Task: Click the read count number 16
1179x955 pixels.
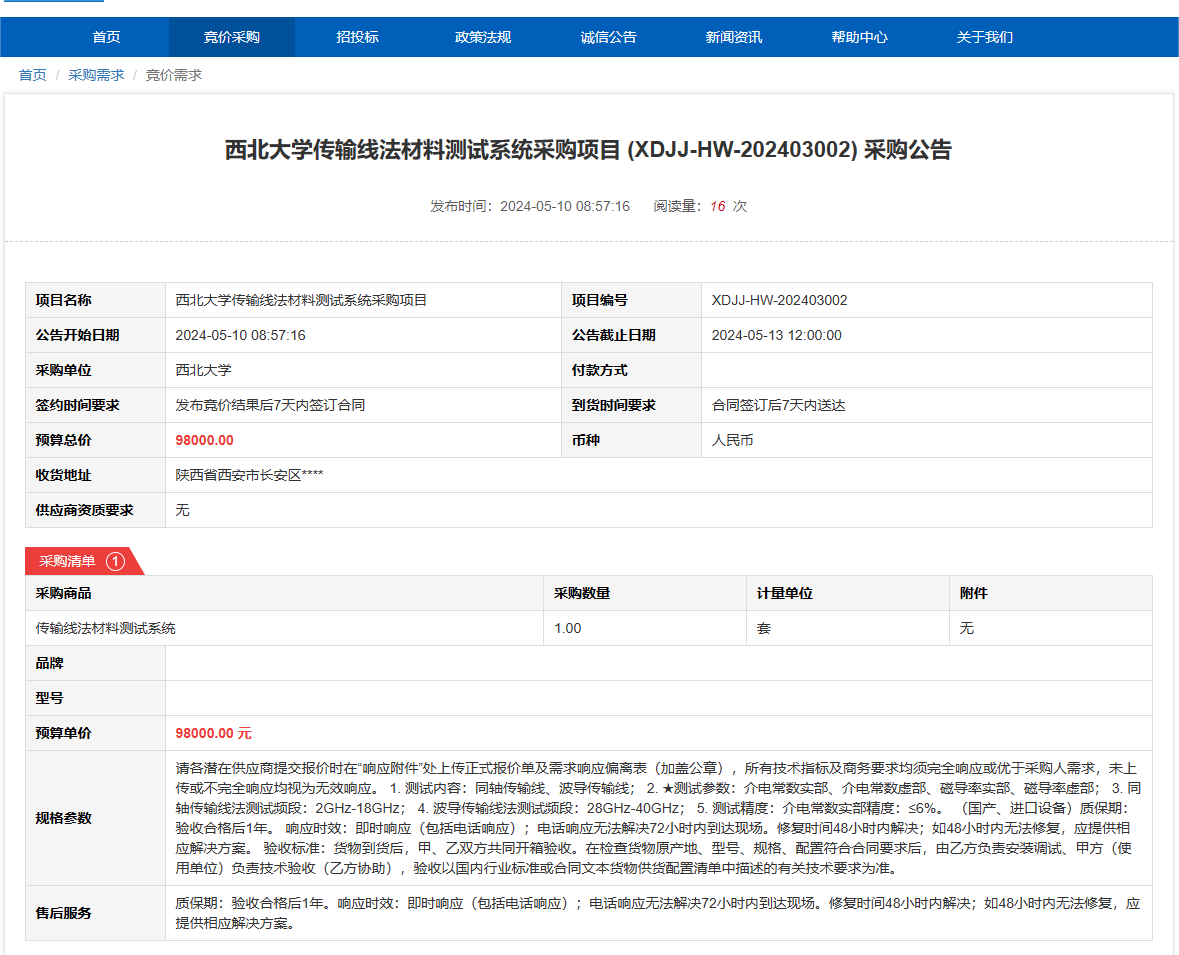Action: [717, 206]
